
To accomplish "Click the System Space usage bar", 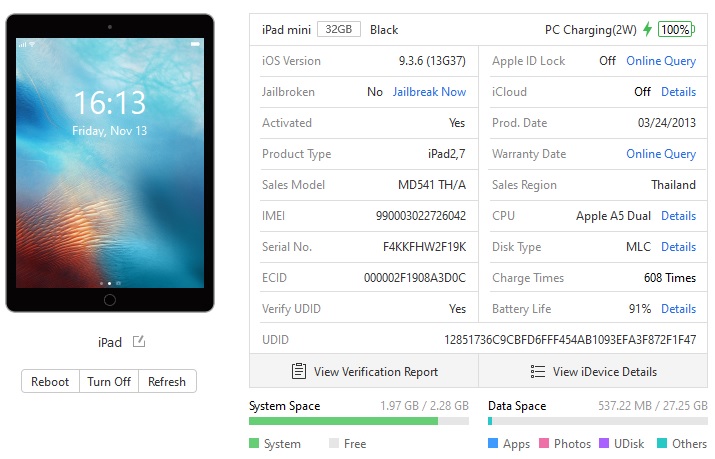I will [x=359, y=421].
